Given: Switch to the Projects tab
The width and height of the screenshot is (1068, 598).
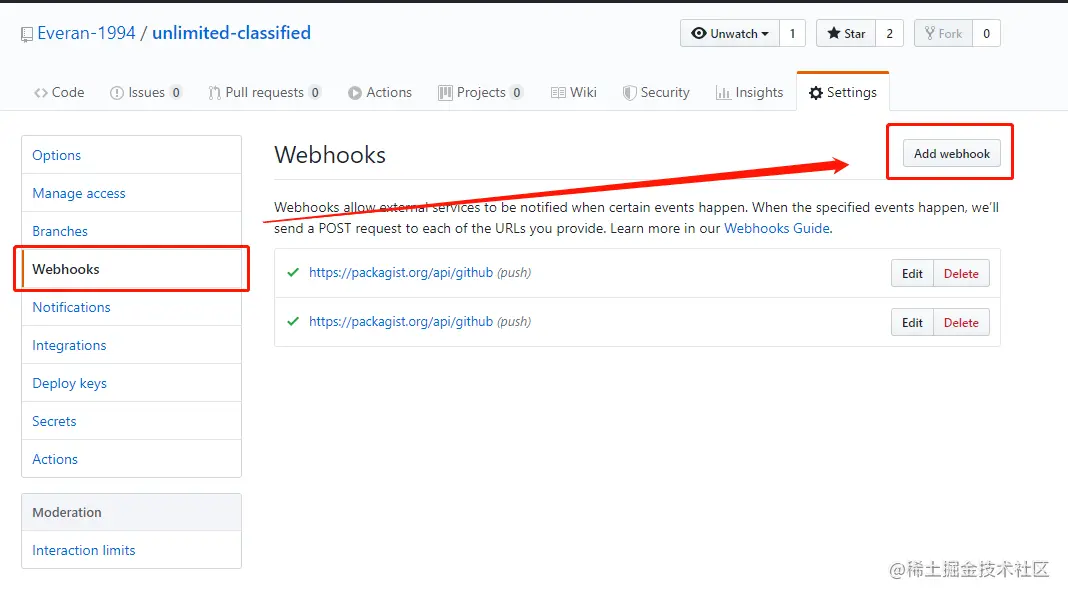Looking at the screenshot, I should [480, 93].
